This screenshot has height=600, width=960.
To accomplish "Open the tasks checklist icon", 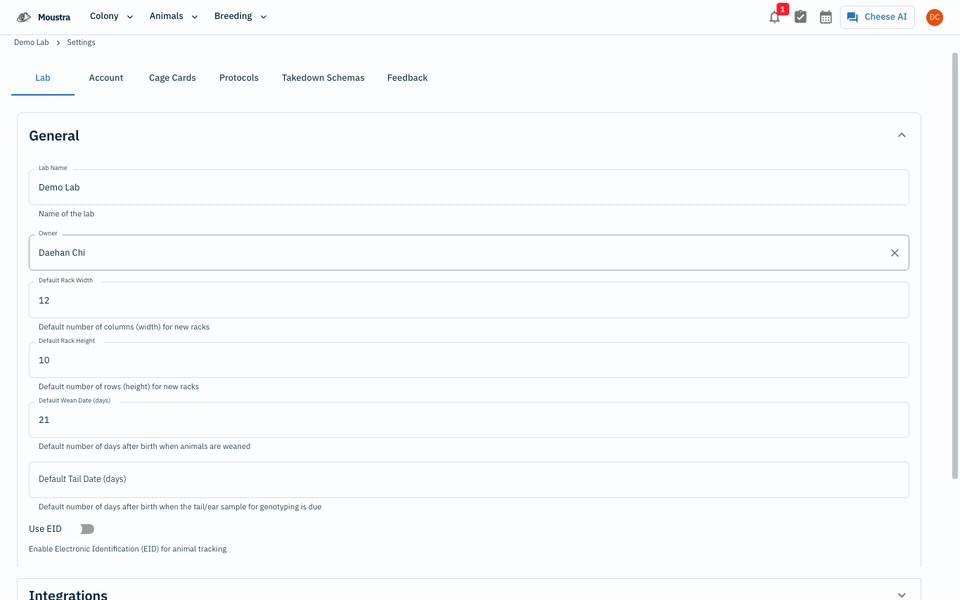I will [800, 17].
